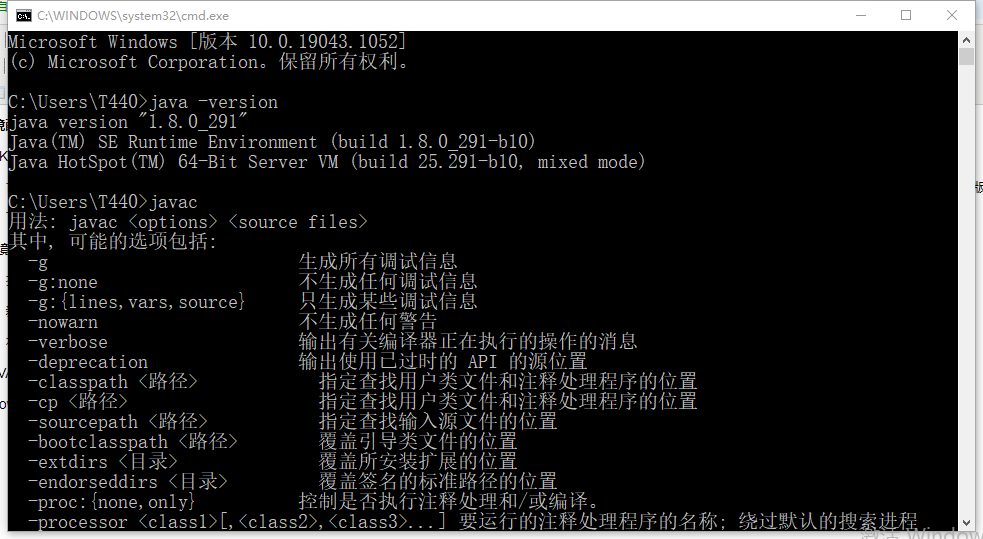
Task: Click the '-sourcepath' option text
Action: 83,423
